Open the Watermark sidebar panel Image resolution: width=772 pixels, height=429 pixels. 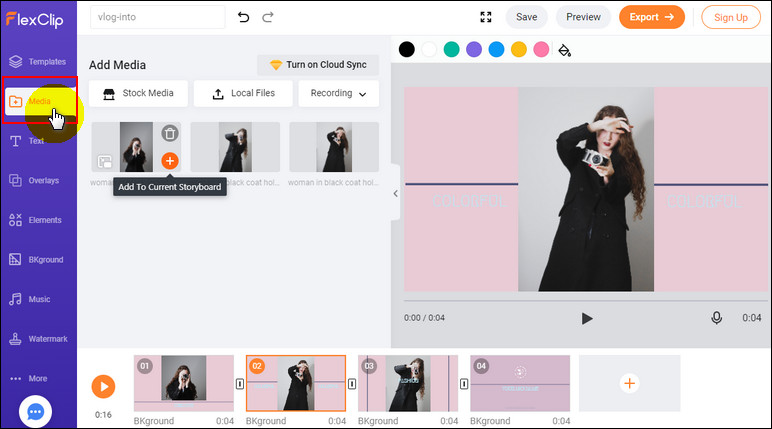click(x=38, y=339)
